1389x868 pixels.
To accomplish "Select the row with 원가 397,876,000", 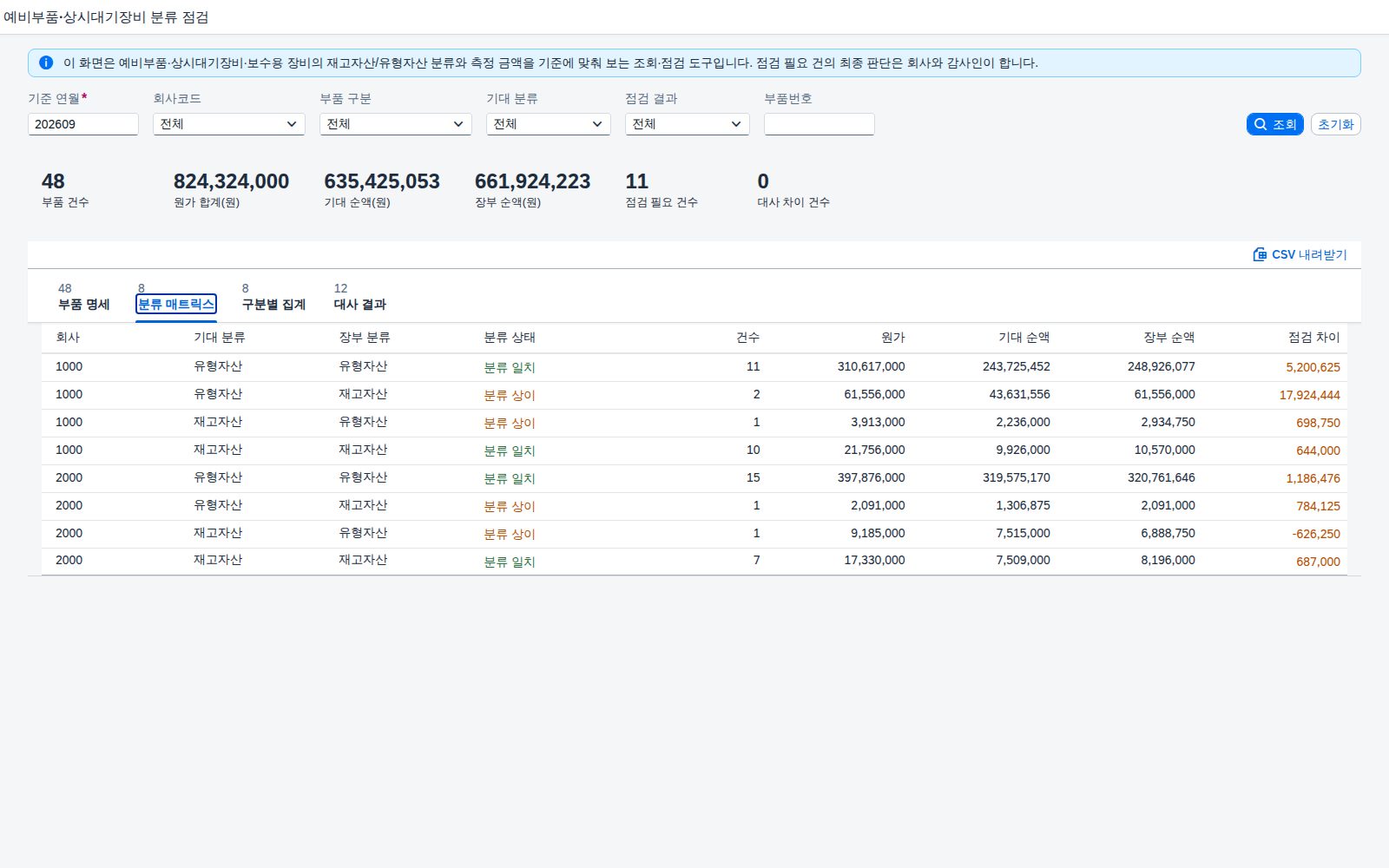I will point(694,478).
